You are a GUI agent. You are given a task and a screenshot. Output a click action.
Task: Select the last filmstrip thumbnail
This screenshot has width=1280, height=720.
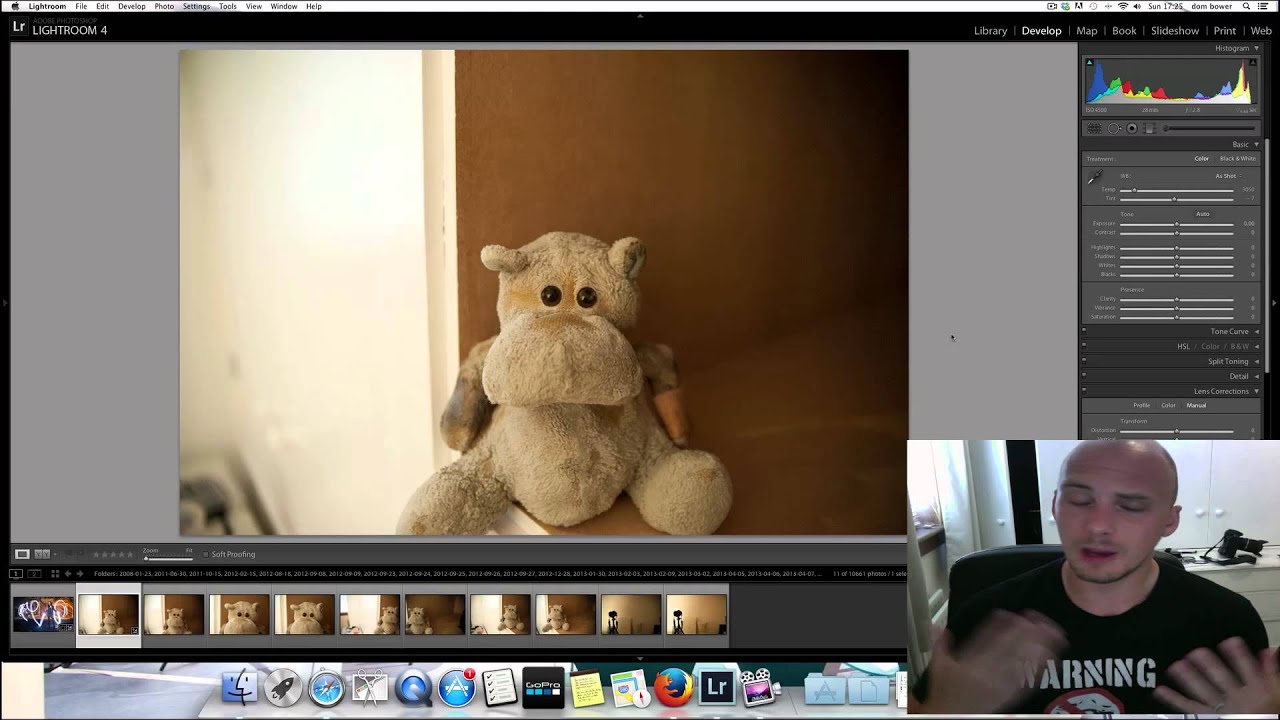(696, 614)
